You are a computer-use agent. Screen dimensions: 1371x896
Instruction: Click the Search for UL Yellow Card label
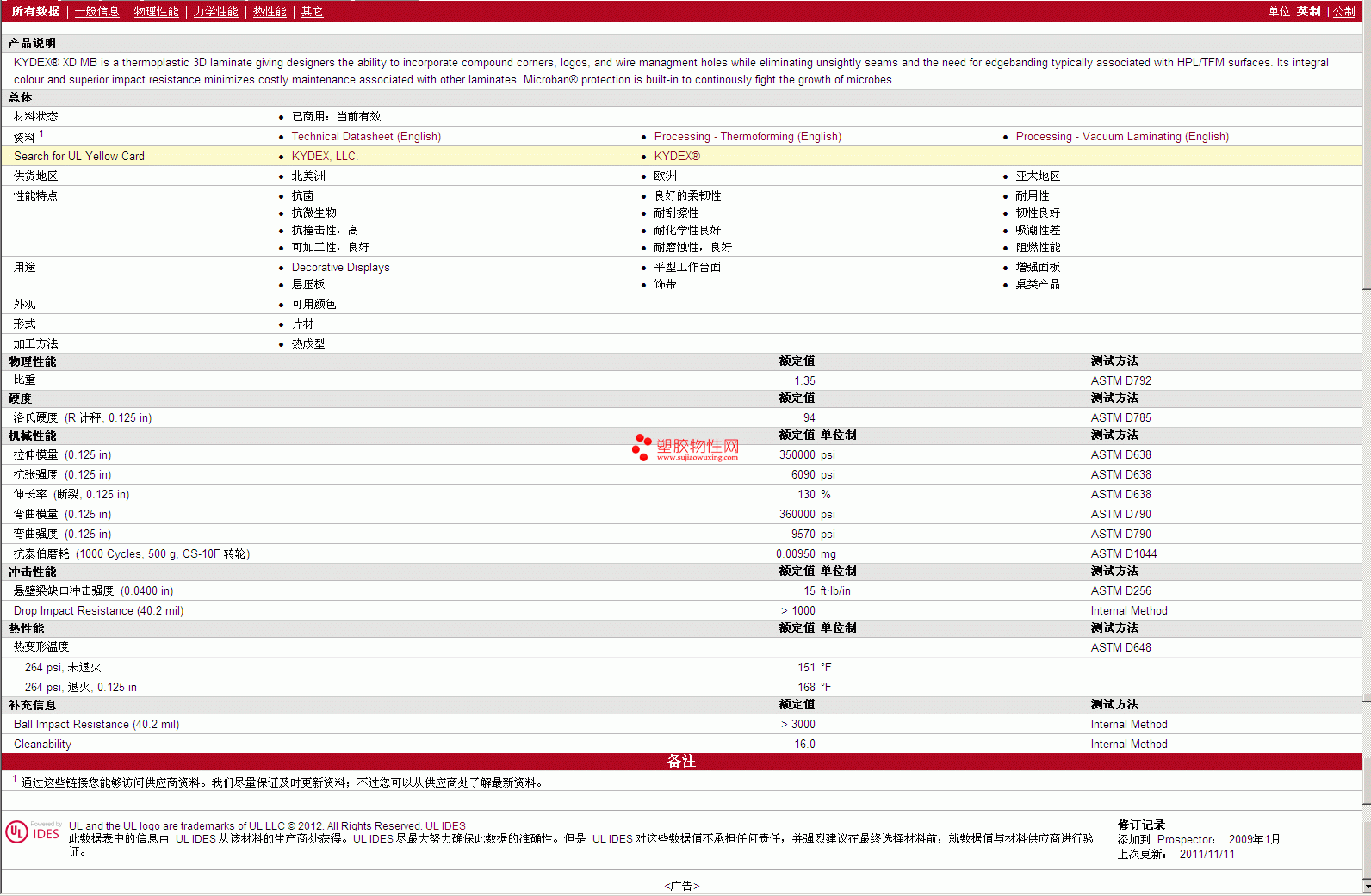click(x=79, y=157)
